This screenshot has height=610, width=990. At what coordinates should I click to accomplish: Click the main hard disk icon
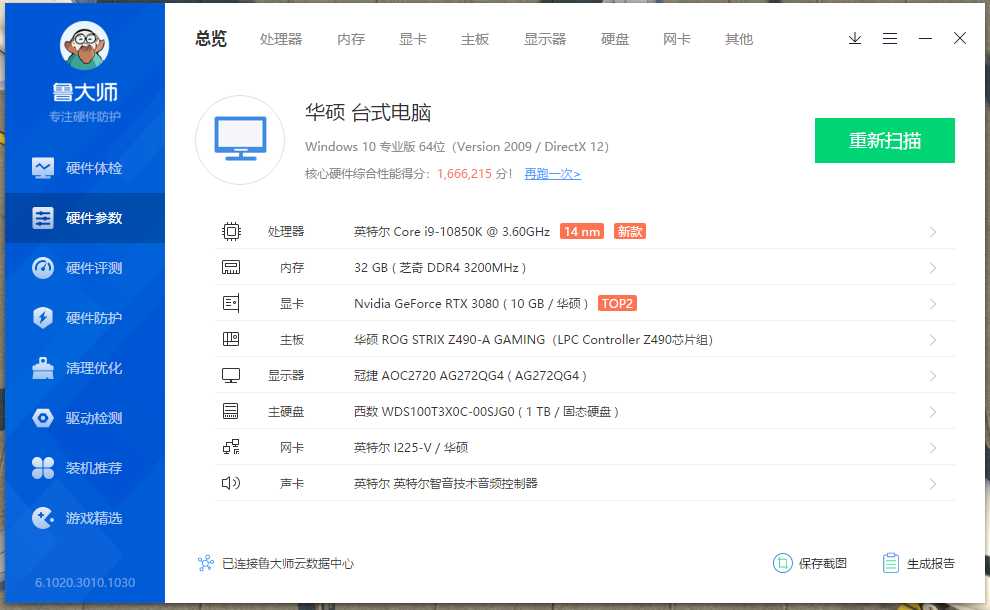(x=231, y=412)
